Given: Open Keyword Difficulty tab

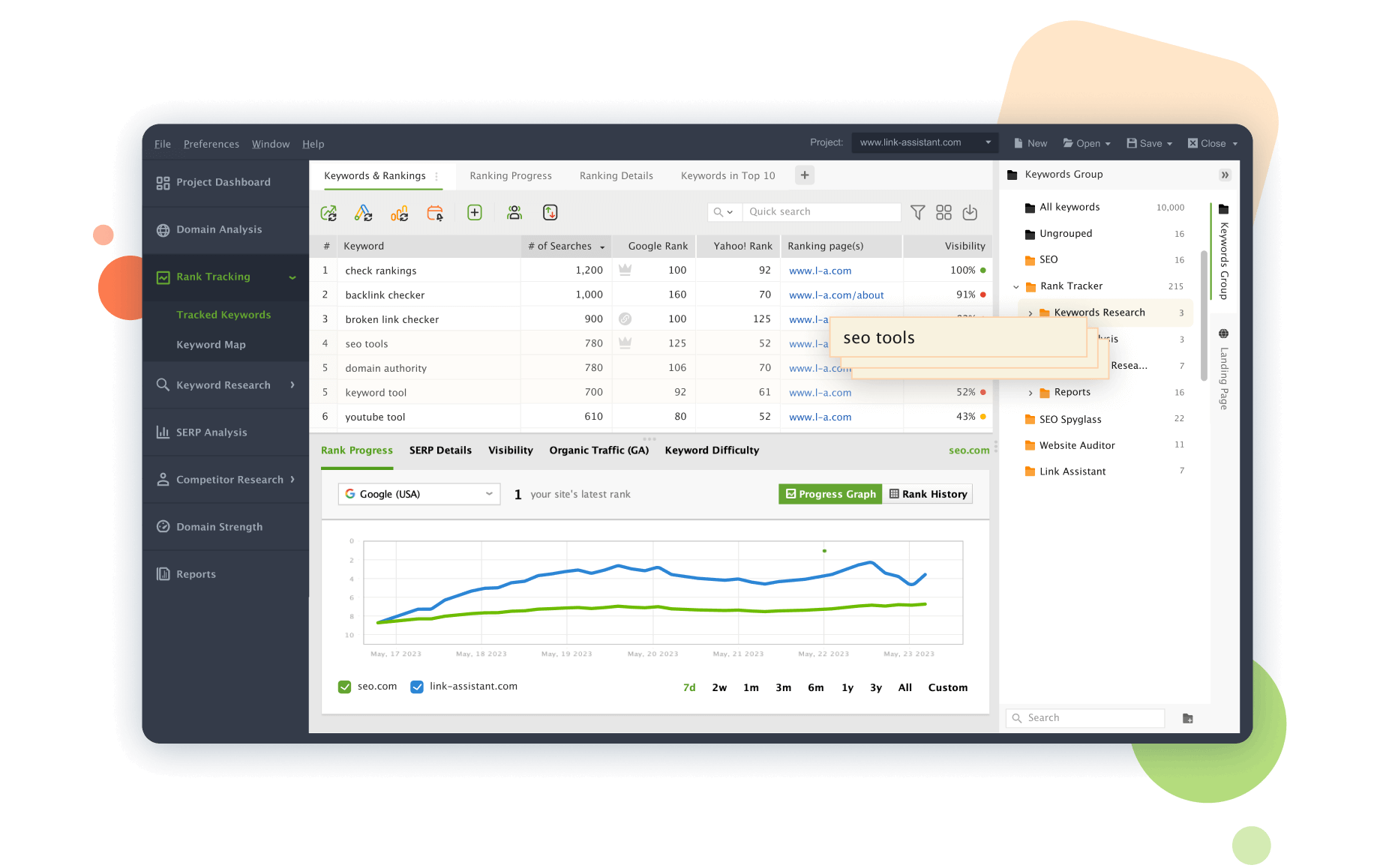Looking at the screenshot, I should click(x=712, y=450).
